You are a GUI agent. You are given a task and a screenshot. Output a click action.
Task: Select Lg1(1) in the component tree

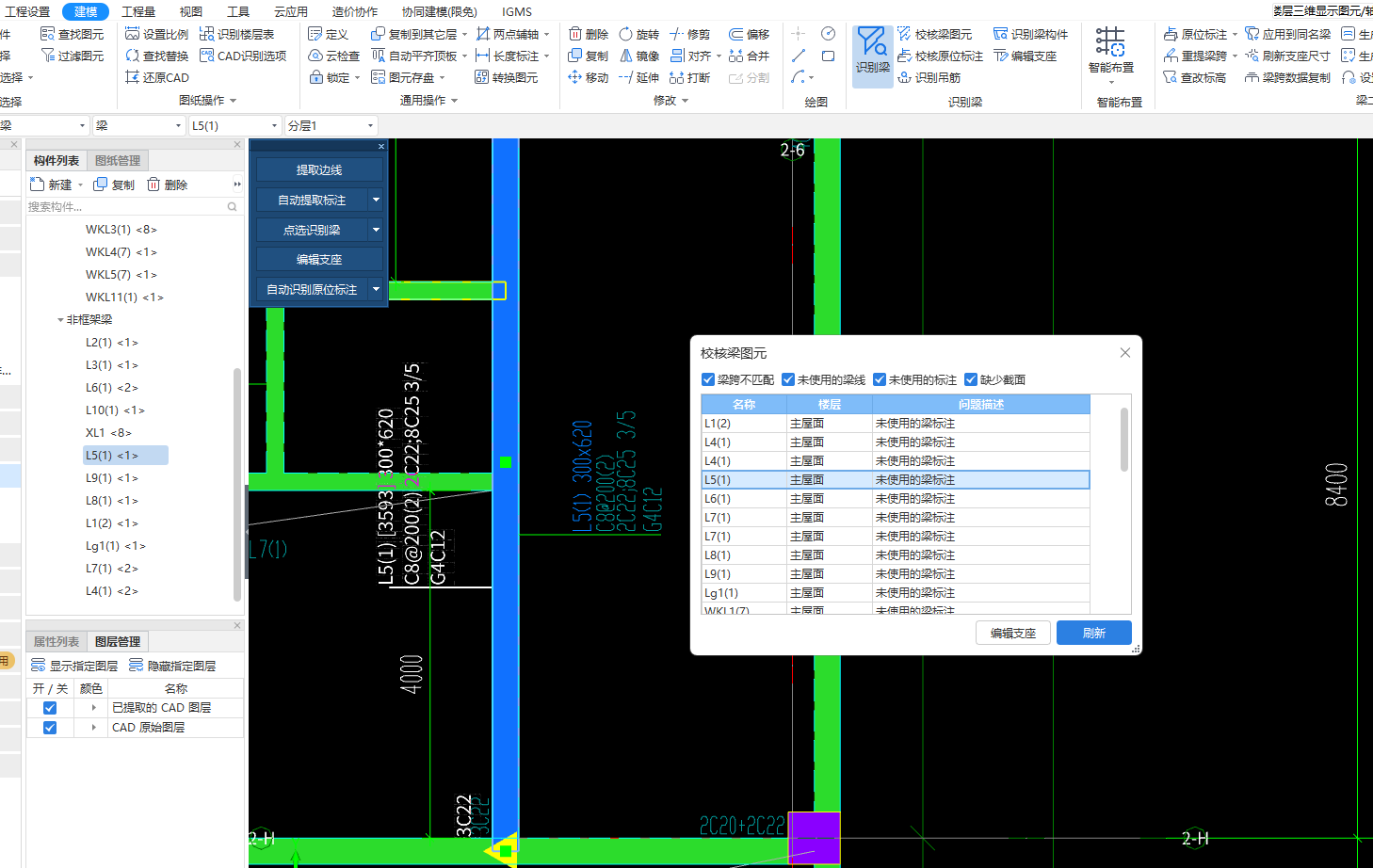coord(115,546)
